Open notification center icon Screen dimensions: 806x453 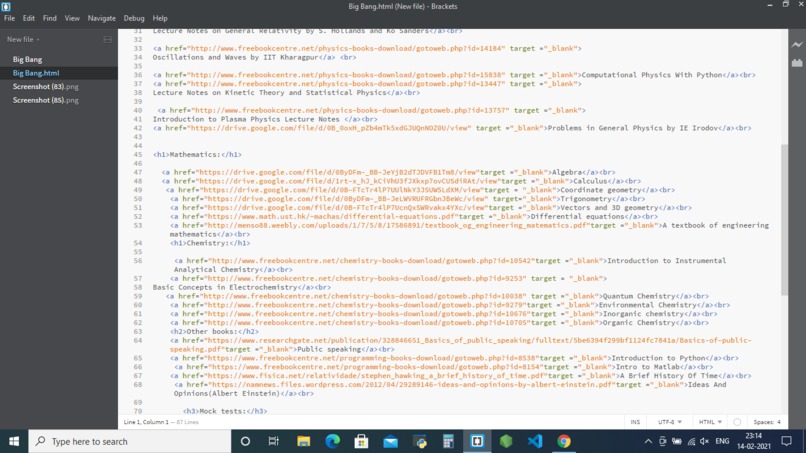pyautogui.click(x=786, y=441)
